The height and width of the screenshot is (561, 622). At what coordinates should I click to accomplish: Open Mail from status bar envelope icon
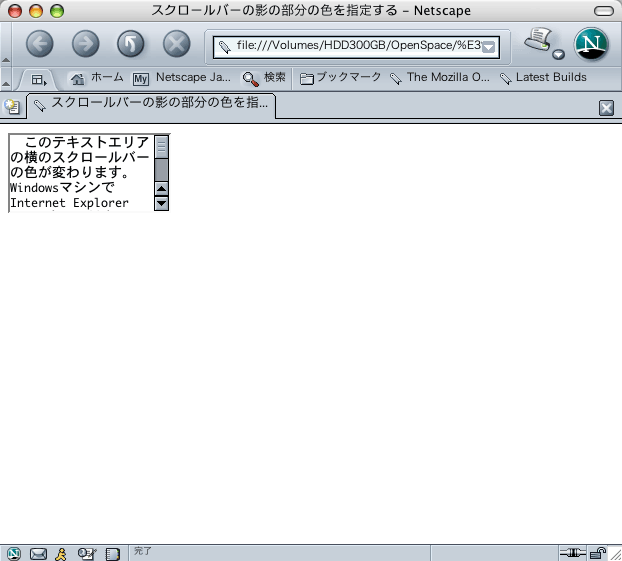pos(38,553)
